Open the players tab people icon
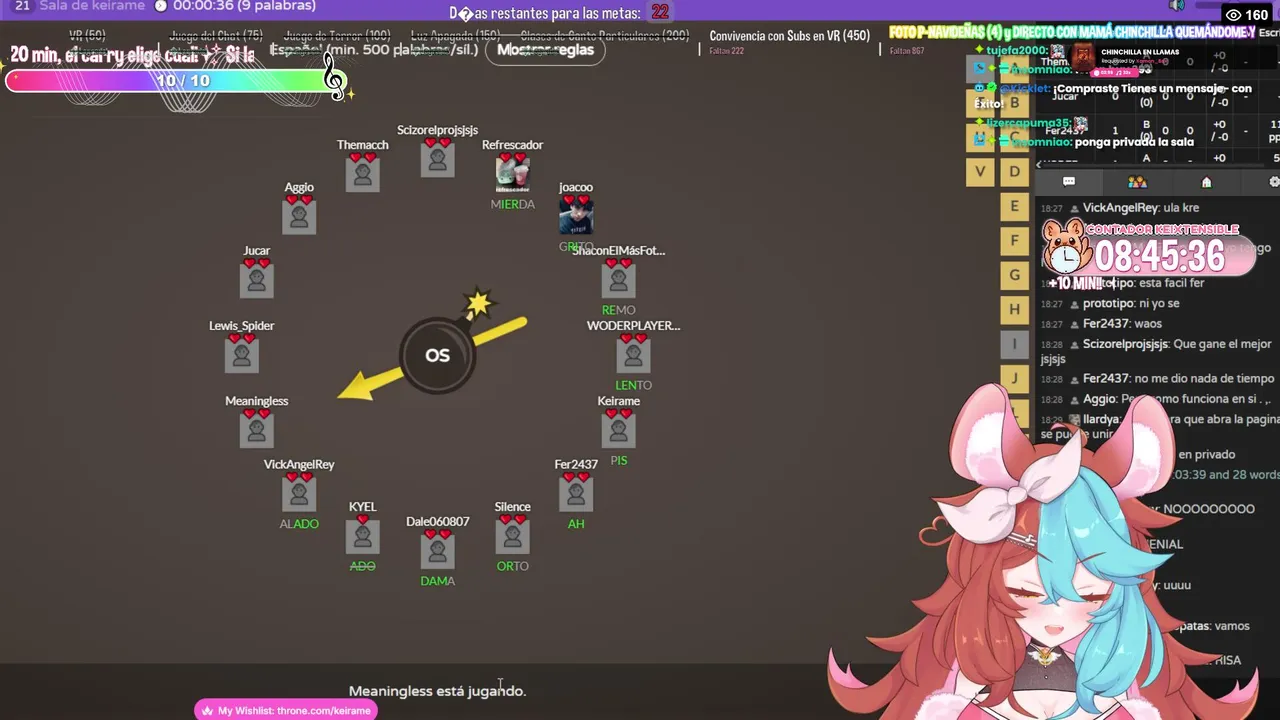 coord(1137,182)
